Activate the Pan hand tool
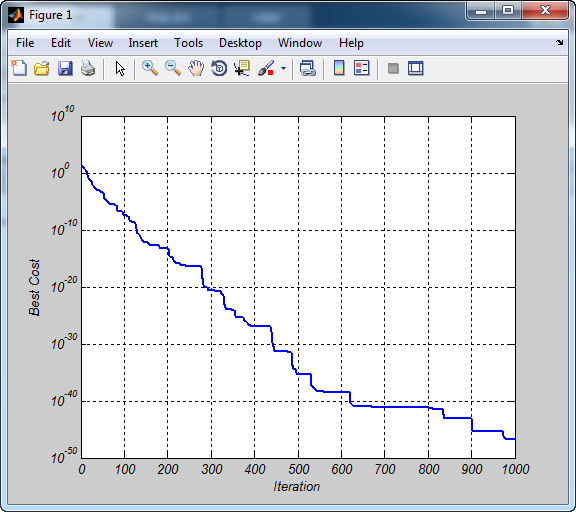This screenshot has width=576, height=512. [196, 68]
